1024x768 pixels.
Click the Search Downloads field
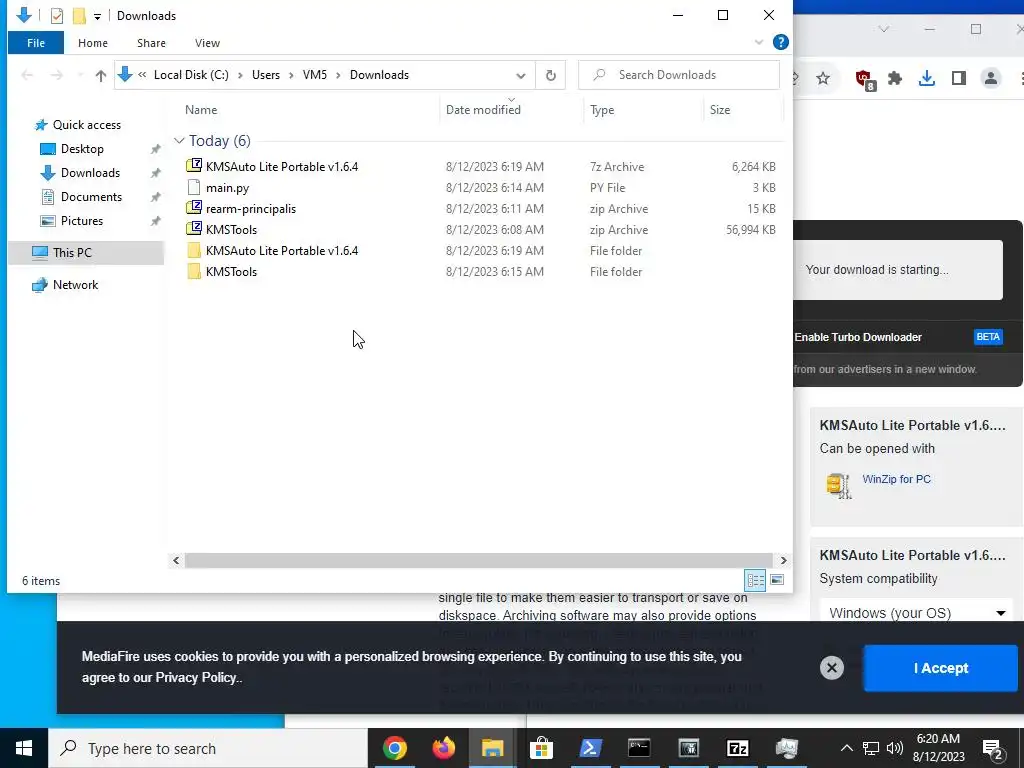coord(679,75)
